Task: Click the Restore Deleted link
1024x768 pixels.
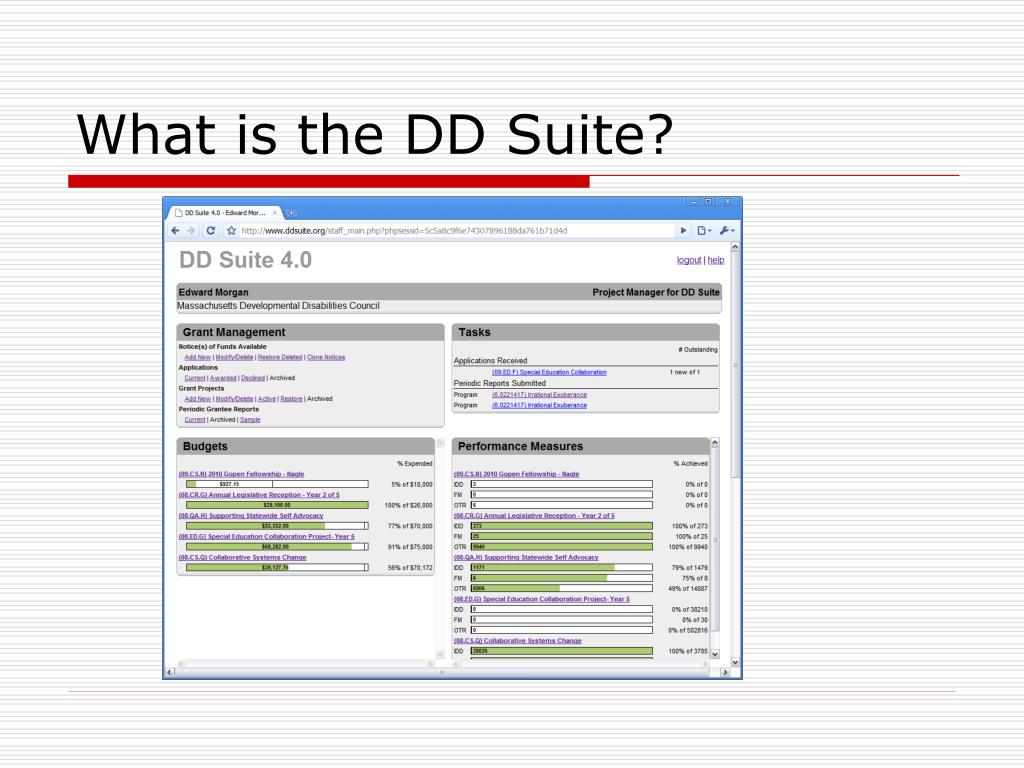Action: tap(280, 357)
